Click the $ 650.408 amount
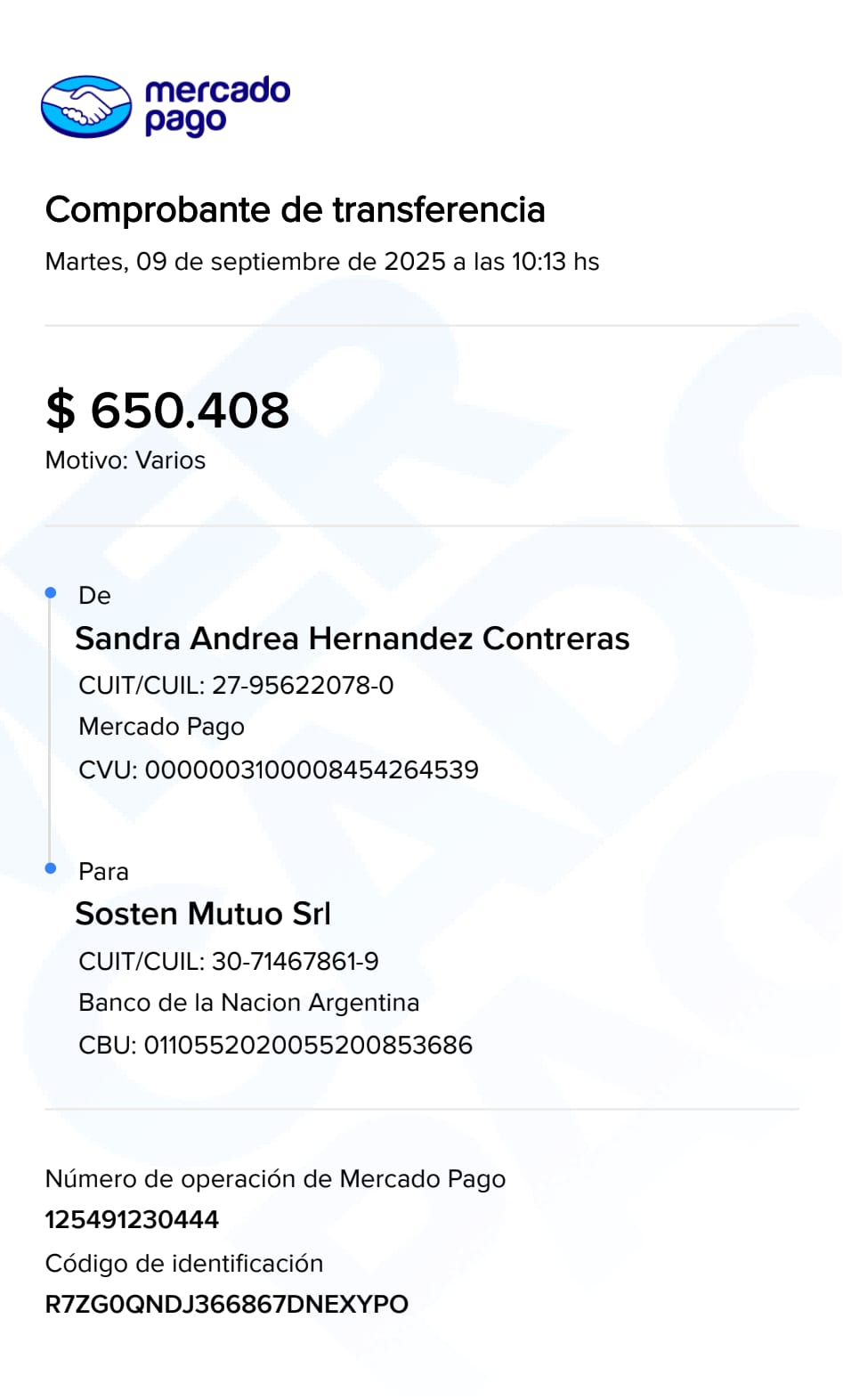The image size is (843, 1400). [x=167, y=411]
